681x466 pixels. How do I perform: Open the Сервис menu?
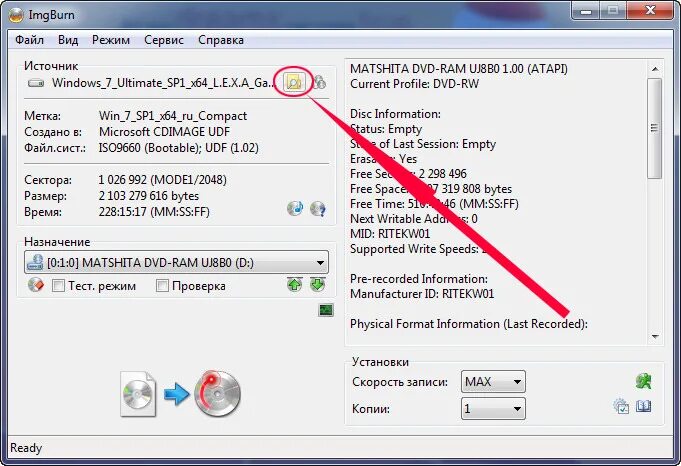click(x=164, y=40)
